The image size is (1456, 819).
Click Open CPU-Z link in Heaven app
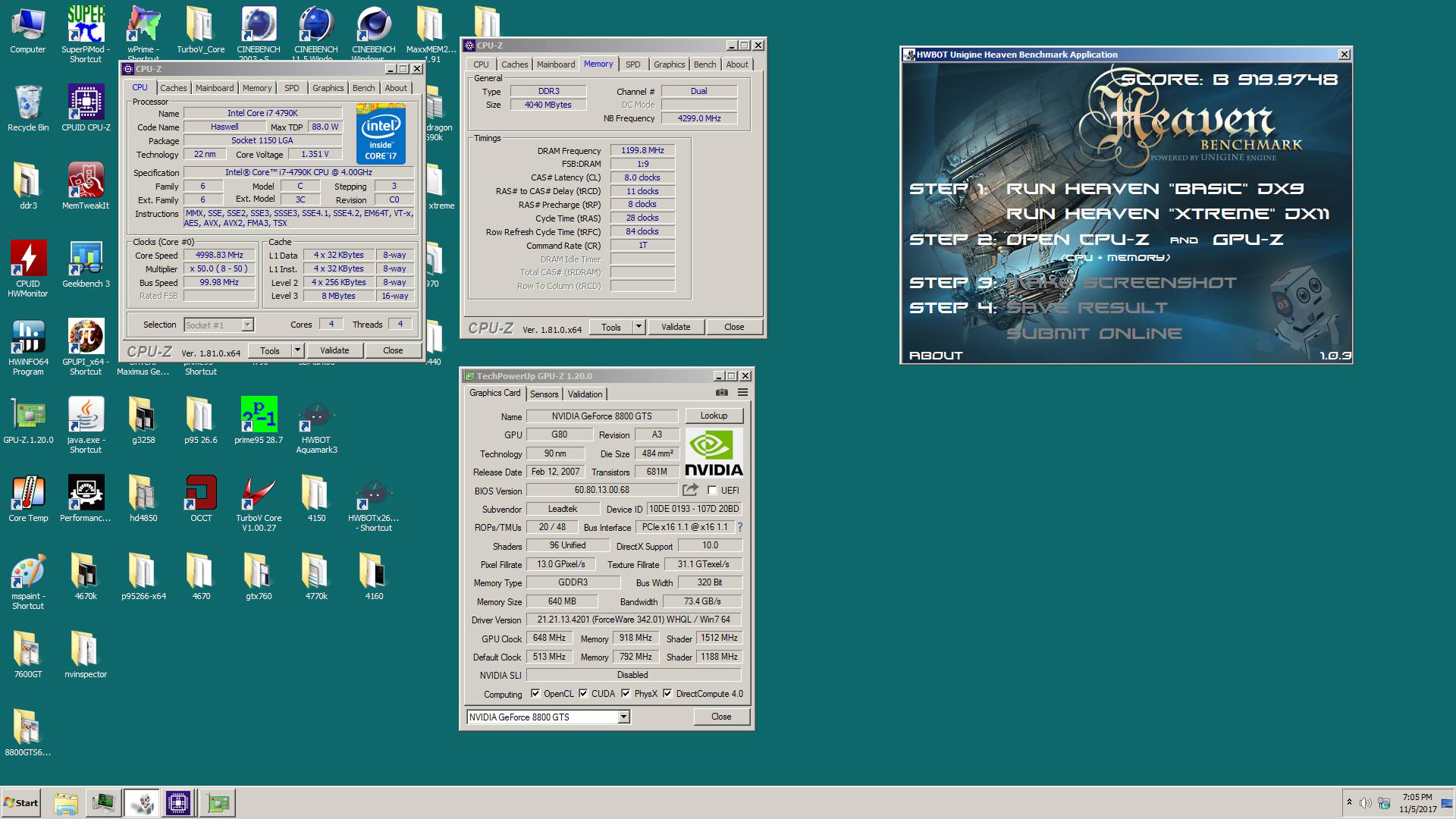coord(1078,240)
